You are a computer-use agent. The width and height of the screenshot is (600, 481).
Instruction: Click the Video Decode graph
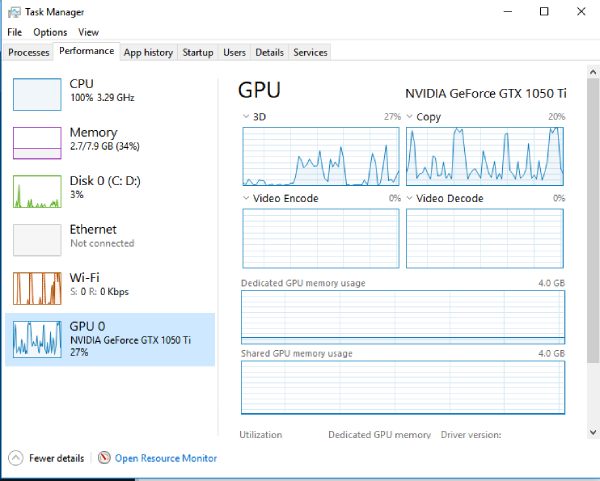point(485,238)
